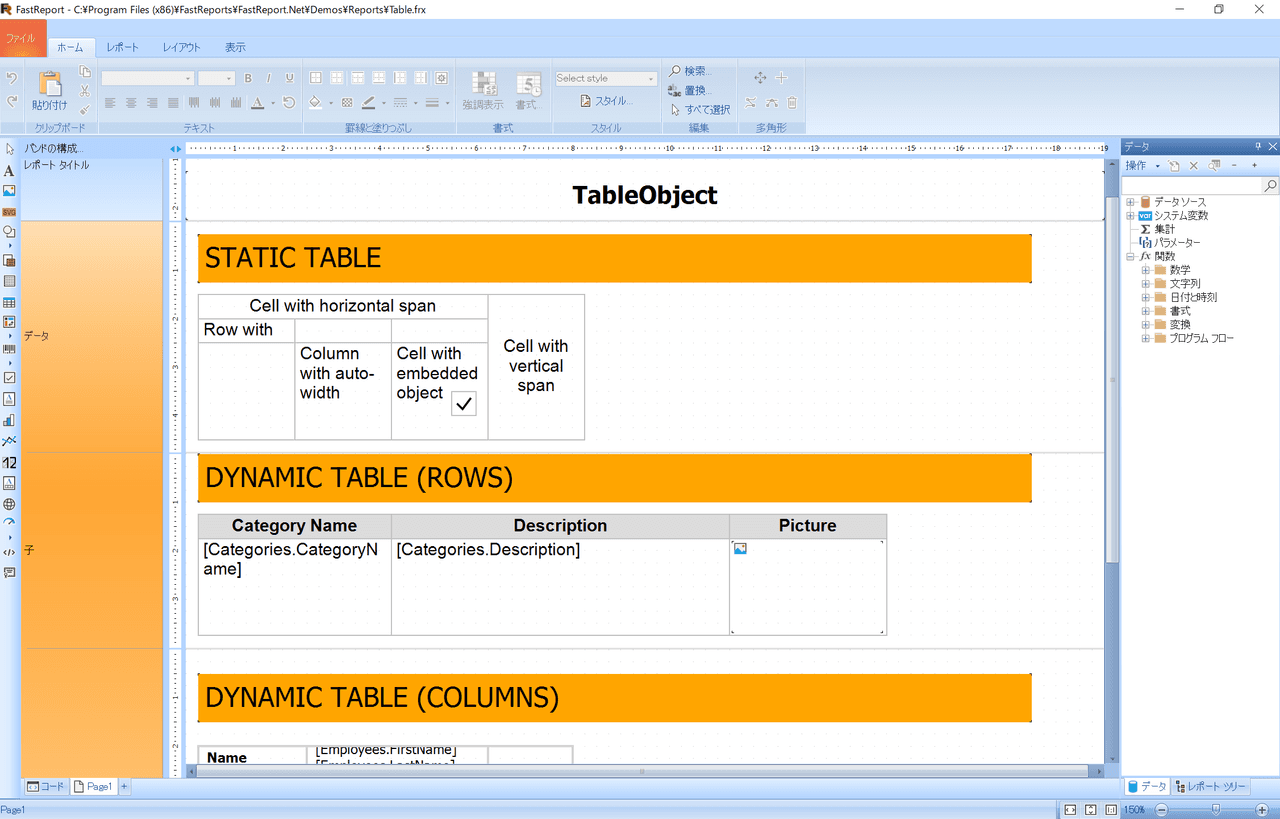
Task: Select the pointer tool
Action: (x=9, y=150)
